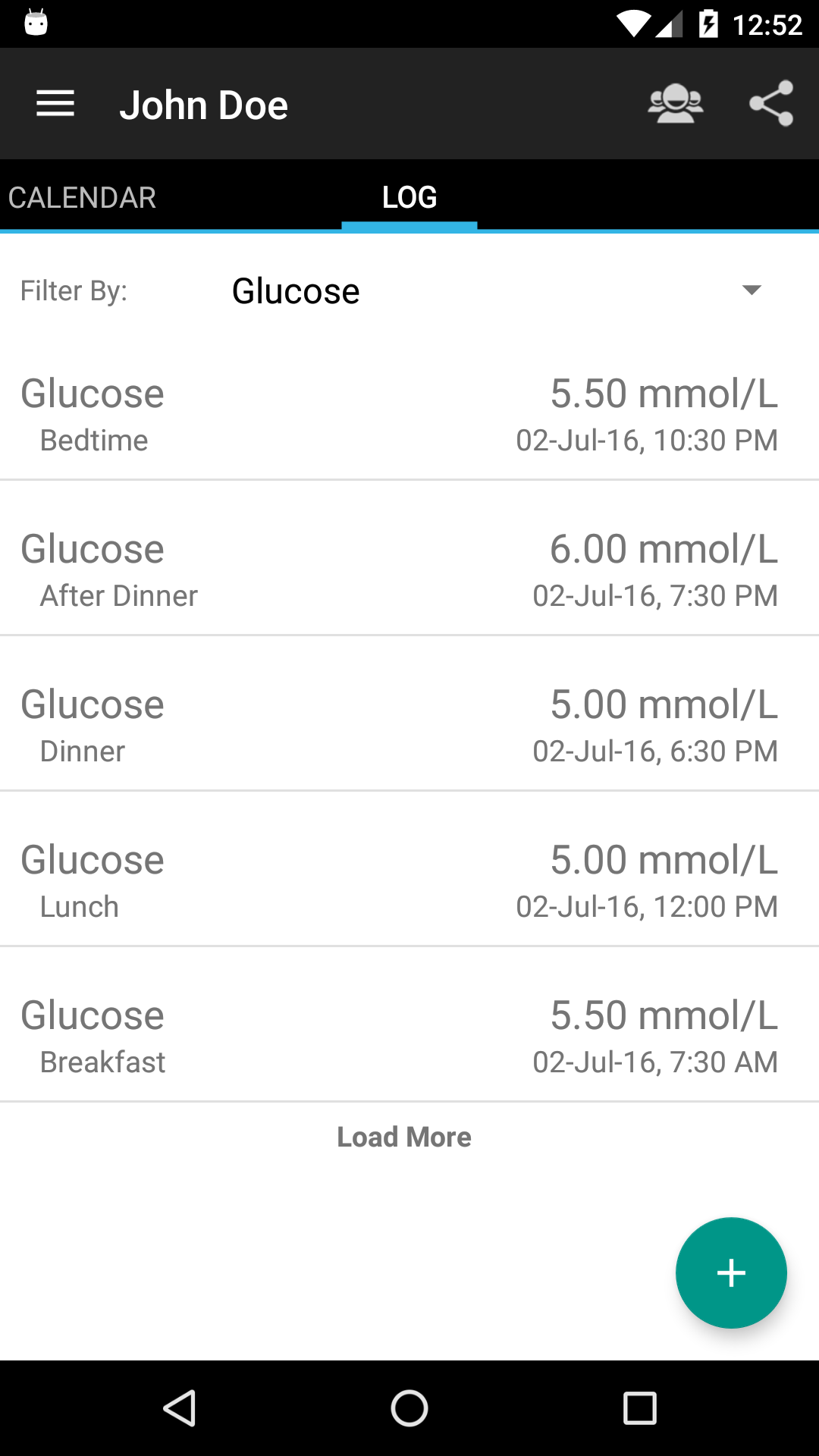Tap the care team group icon
This screenshot has width=819, height=1456.
tap(675, 104)
